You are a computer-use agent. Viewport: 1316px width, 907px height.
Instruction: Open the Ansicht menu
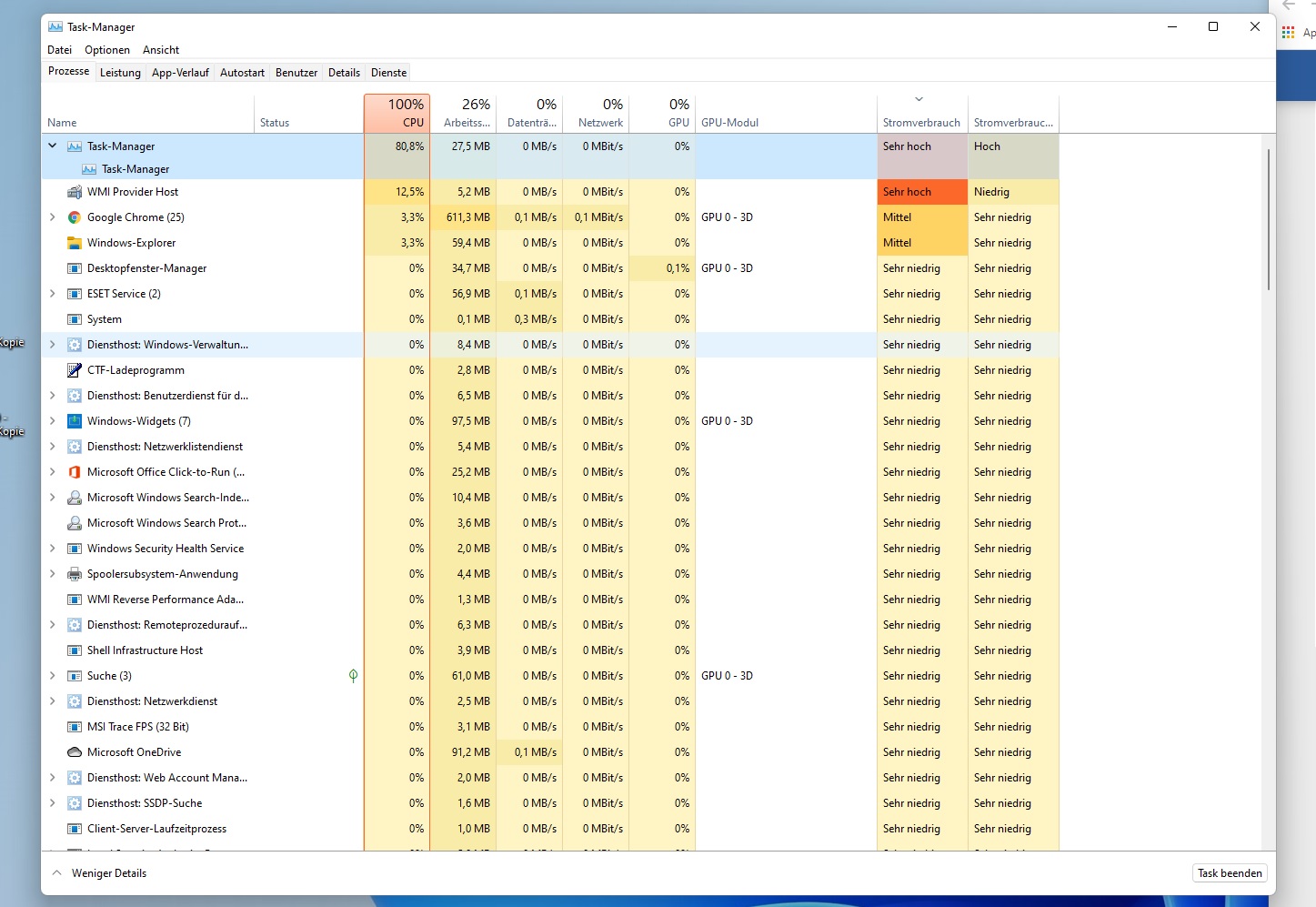(161, 50)
